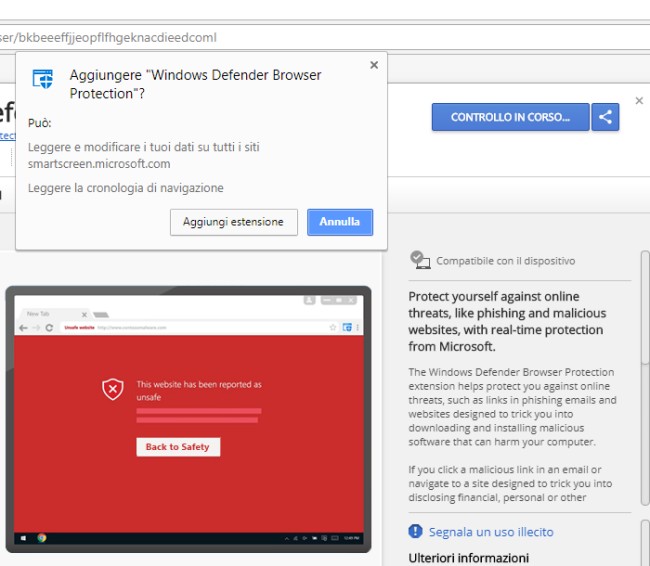Cancel the install with Annulla
This screenshot has height=566, width=650.
(340, 222)
